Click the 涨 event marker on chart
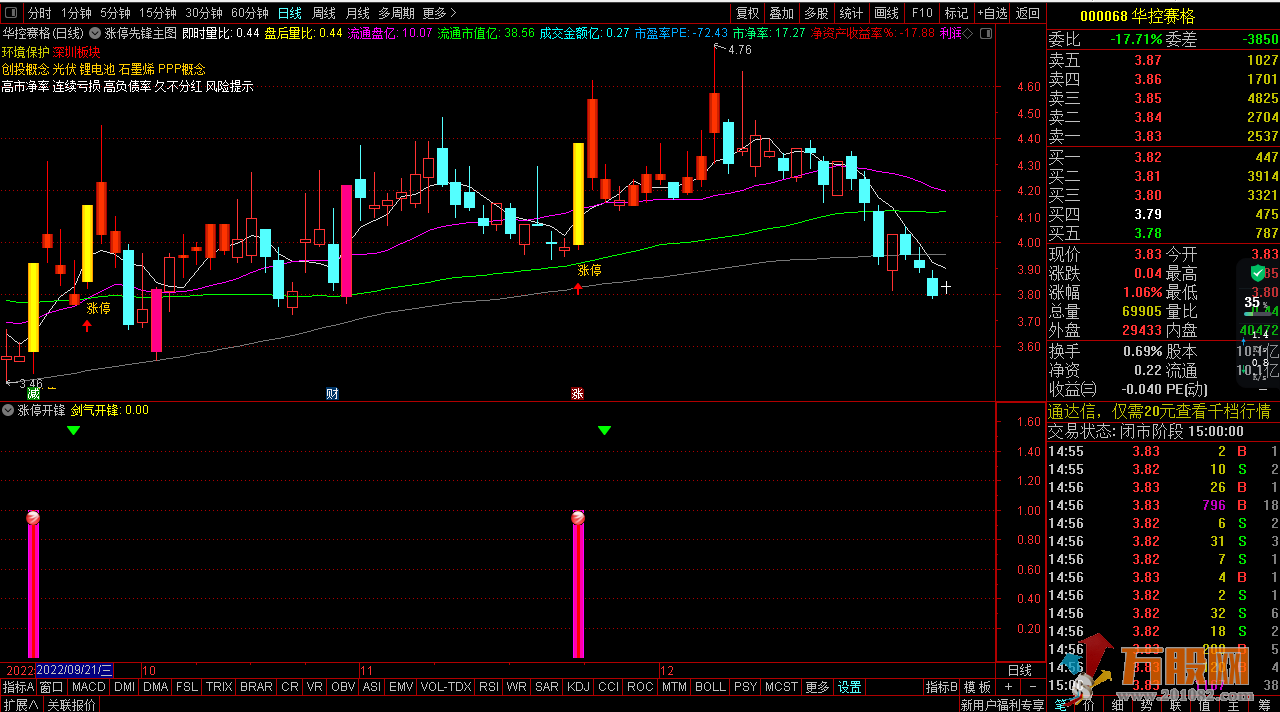 tap(577, 394)
